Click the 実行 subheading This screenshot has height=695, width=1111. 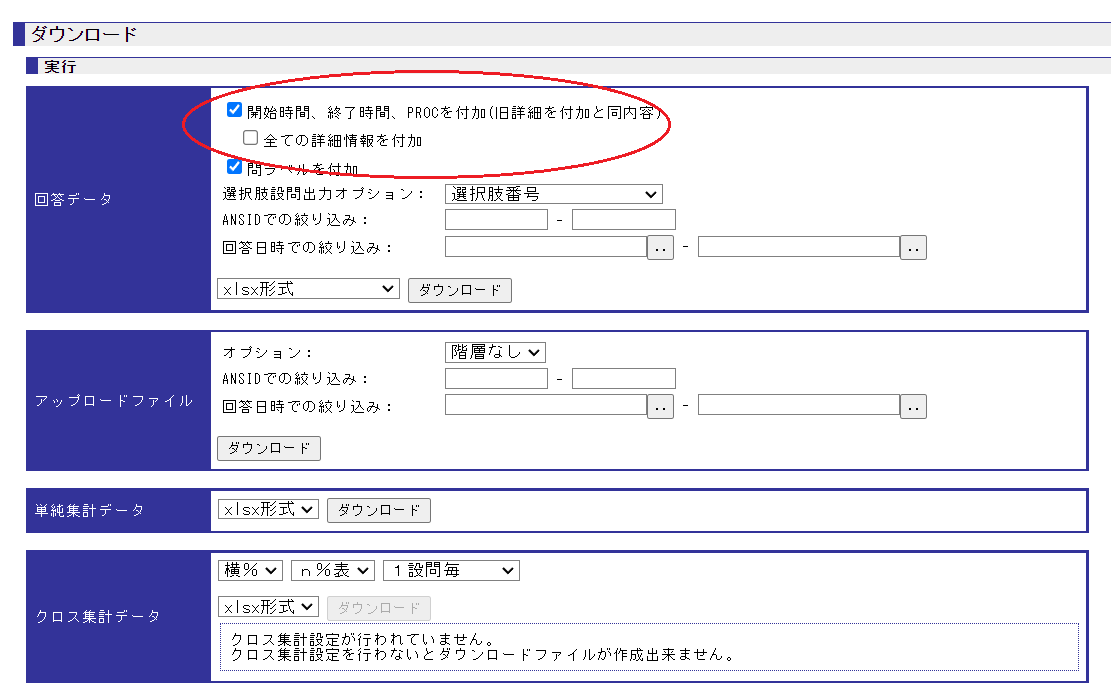(60, 67)
